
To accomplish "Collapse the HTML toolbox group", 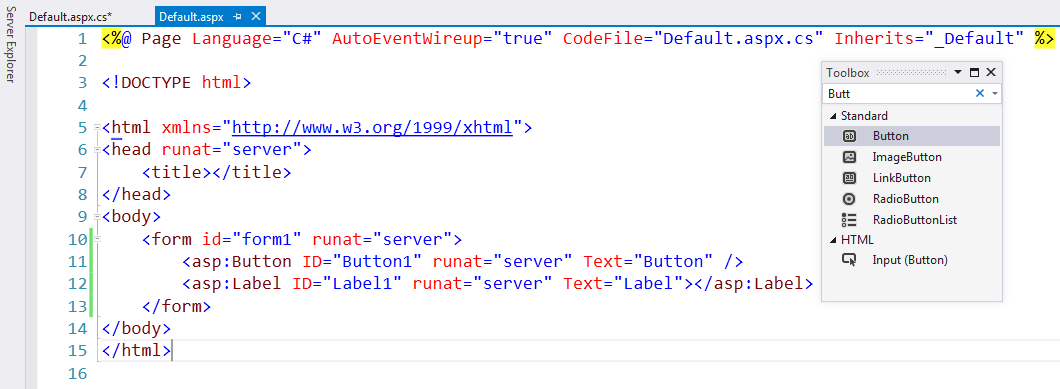I will click(833, 239).
